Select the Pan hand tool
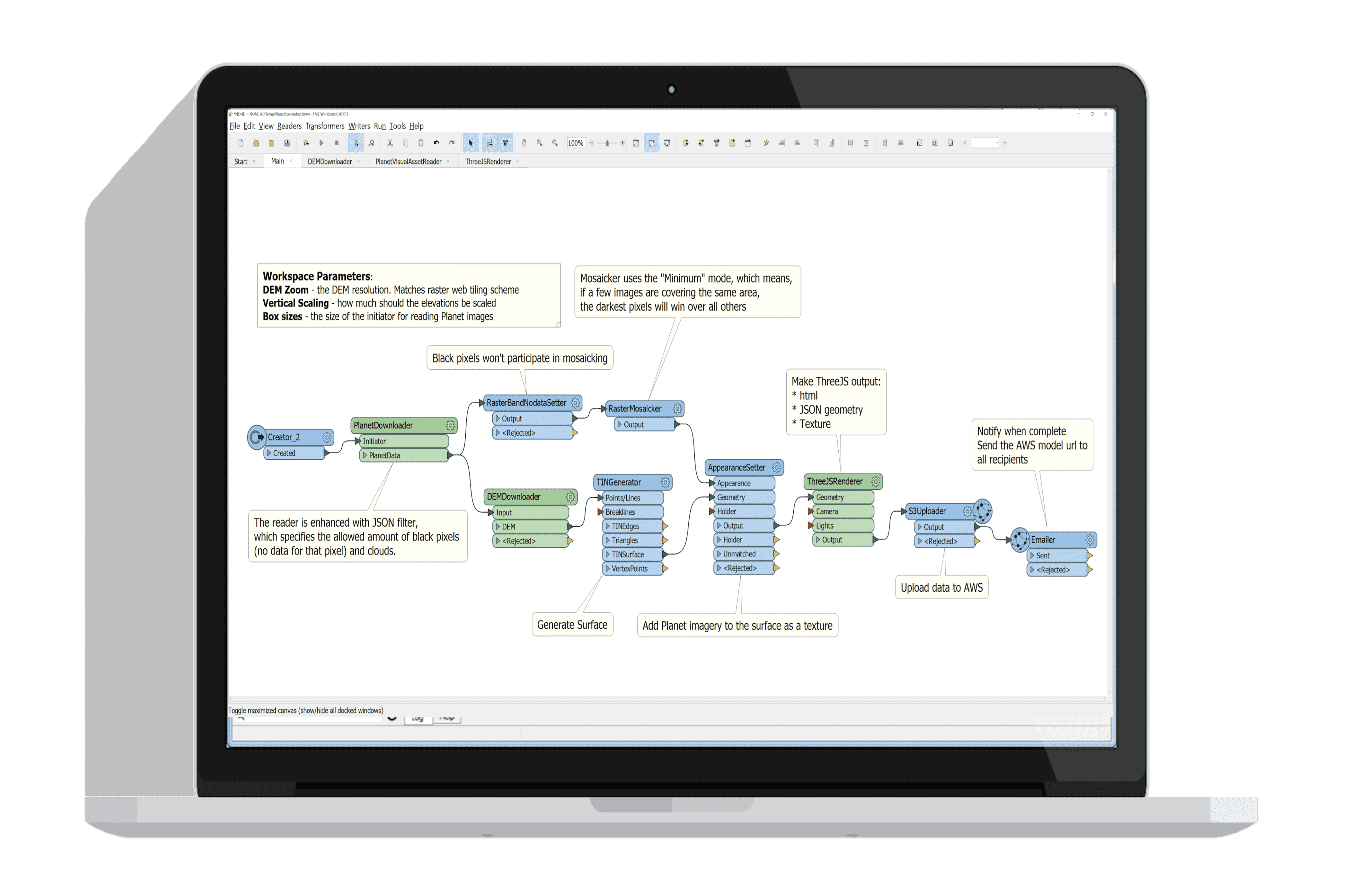Screen dimensions: 1353x896 [x=524, y=143]
